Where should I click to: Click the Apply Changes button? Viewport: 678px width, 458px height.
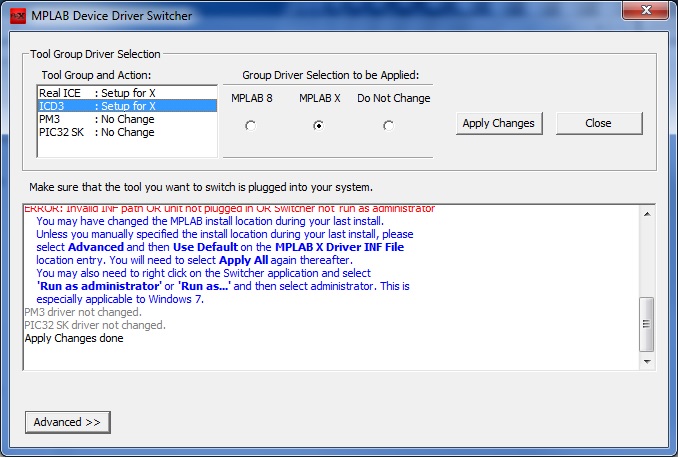click(499, 123)
